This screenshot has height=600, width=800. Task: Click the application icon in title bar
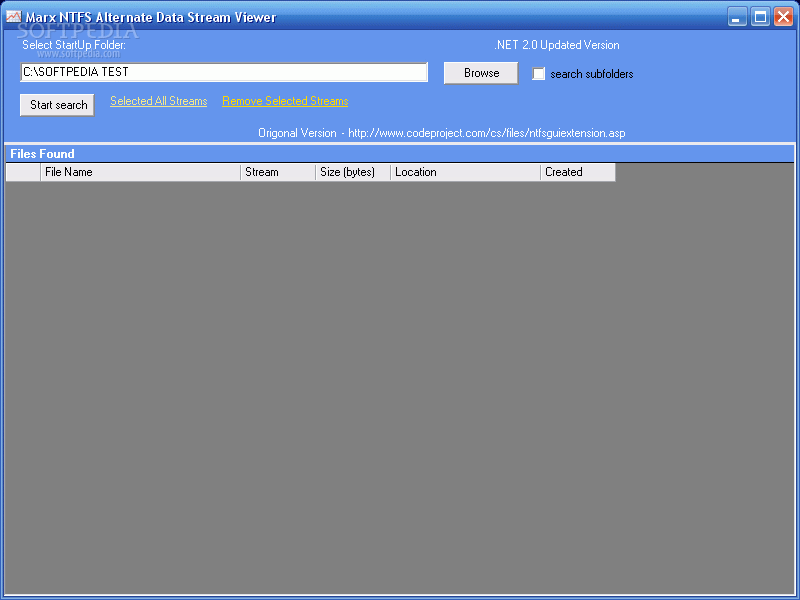tap(13, 16)
